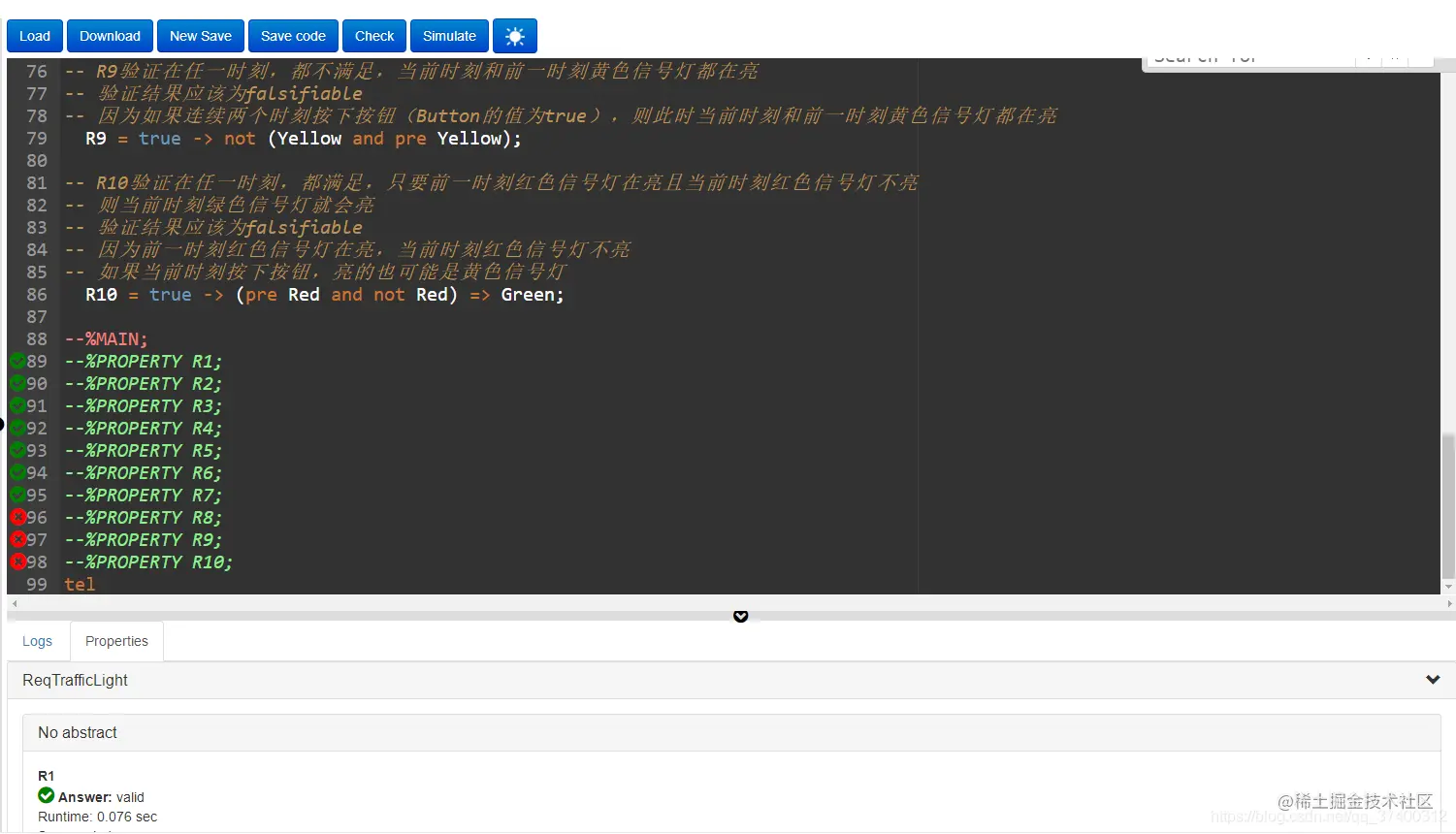Click green valid icon on line 94
Screen dimensions: 1456x834
point(17,472)
